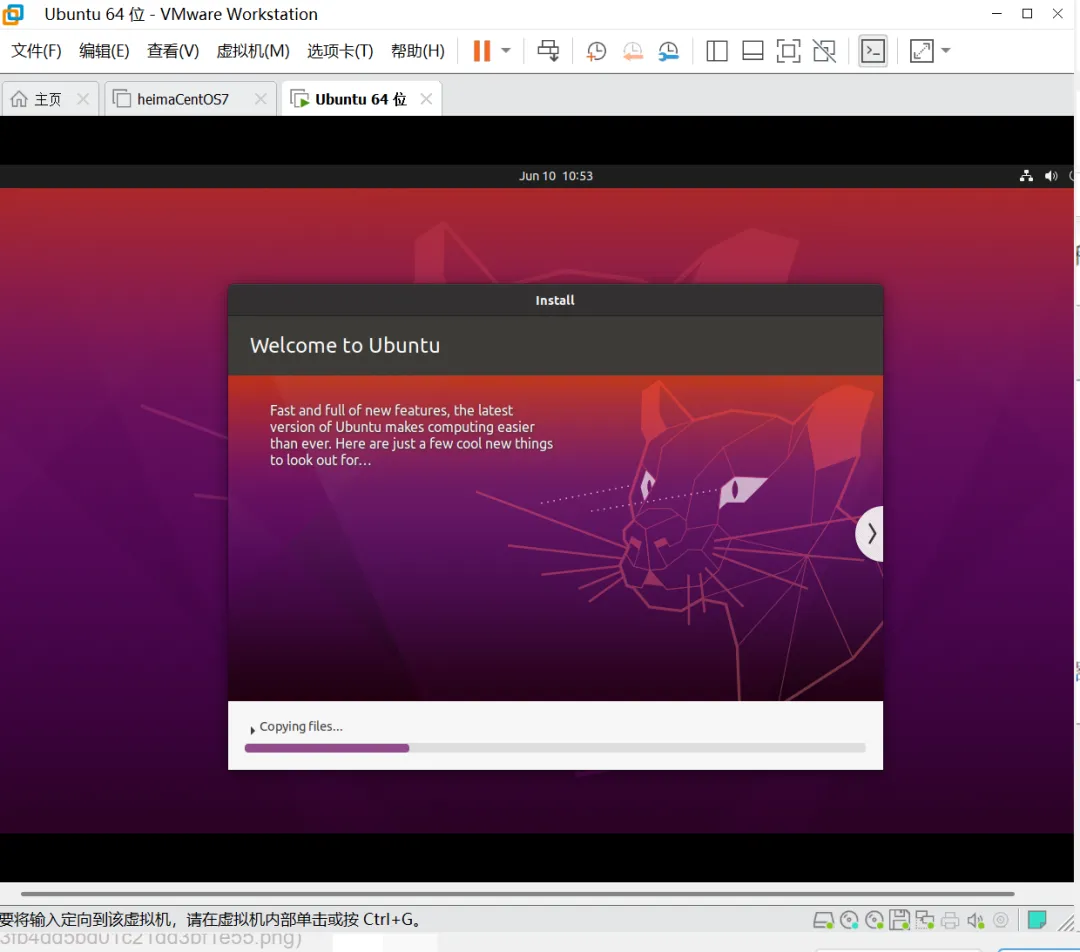
Task: Open the 选项卡(T) menu
Action: pos(340,51)
